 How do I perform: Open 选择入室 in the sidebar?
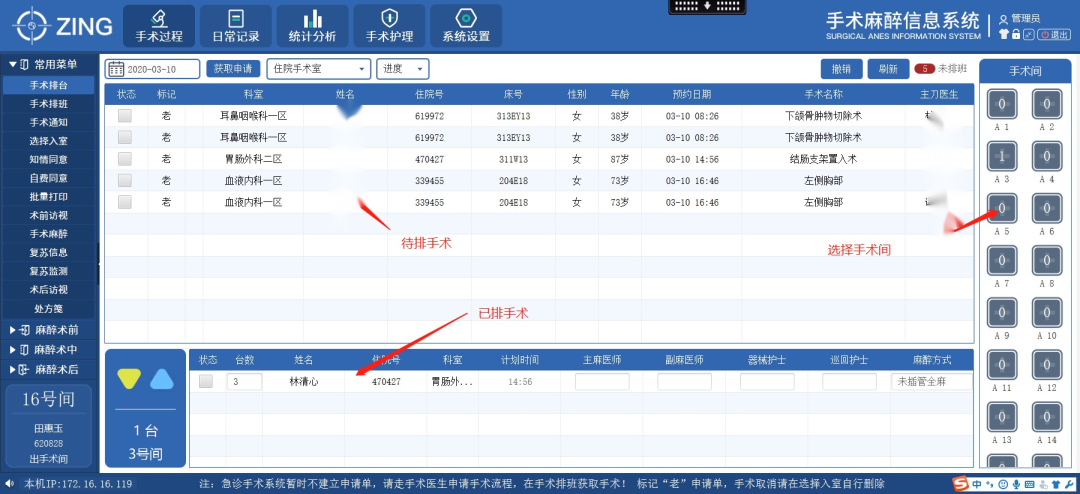[x=48, y=141]
